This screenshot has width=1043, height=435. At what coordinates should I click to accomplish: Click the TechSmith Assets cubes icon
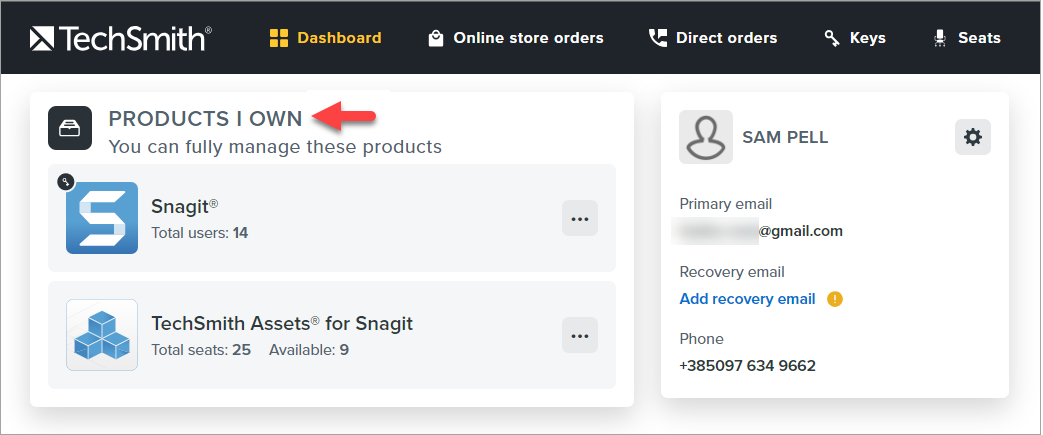click(102, 335)
